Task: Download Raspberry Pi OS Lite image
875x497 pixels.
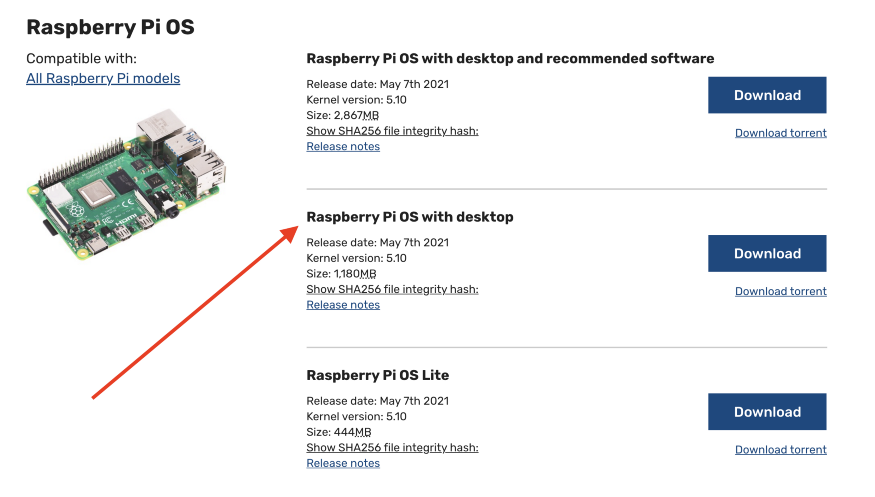Action: point(767,412)
